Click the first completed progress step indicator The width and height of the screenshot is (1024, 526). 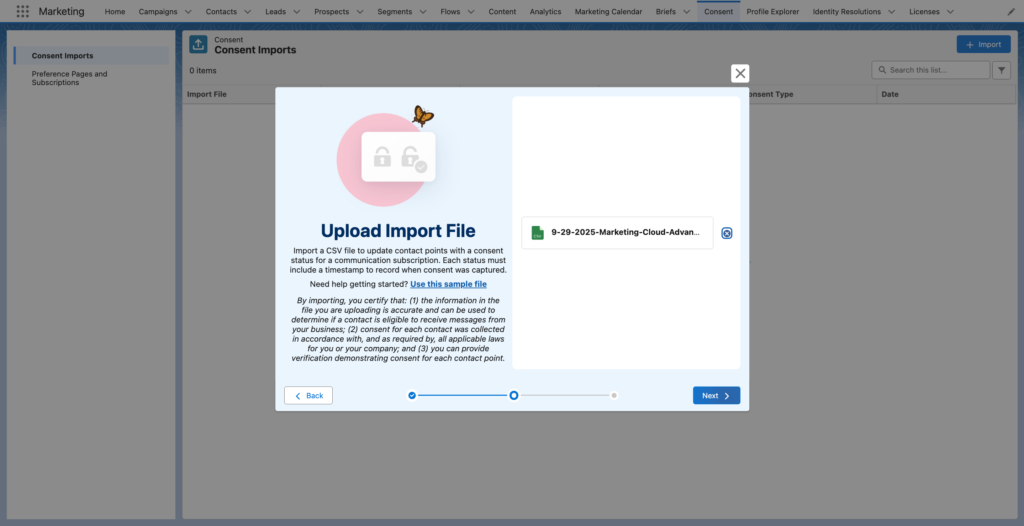(412, 395)
